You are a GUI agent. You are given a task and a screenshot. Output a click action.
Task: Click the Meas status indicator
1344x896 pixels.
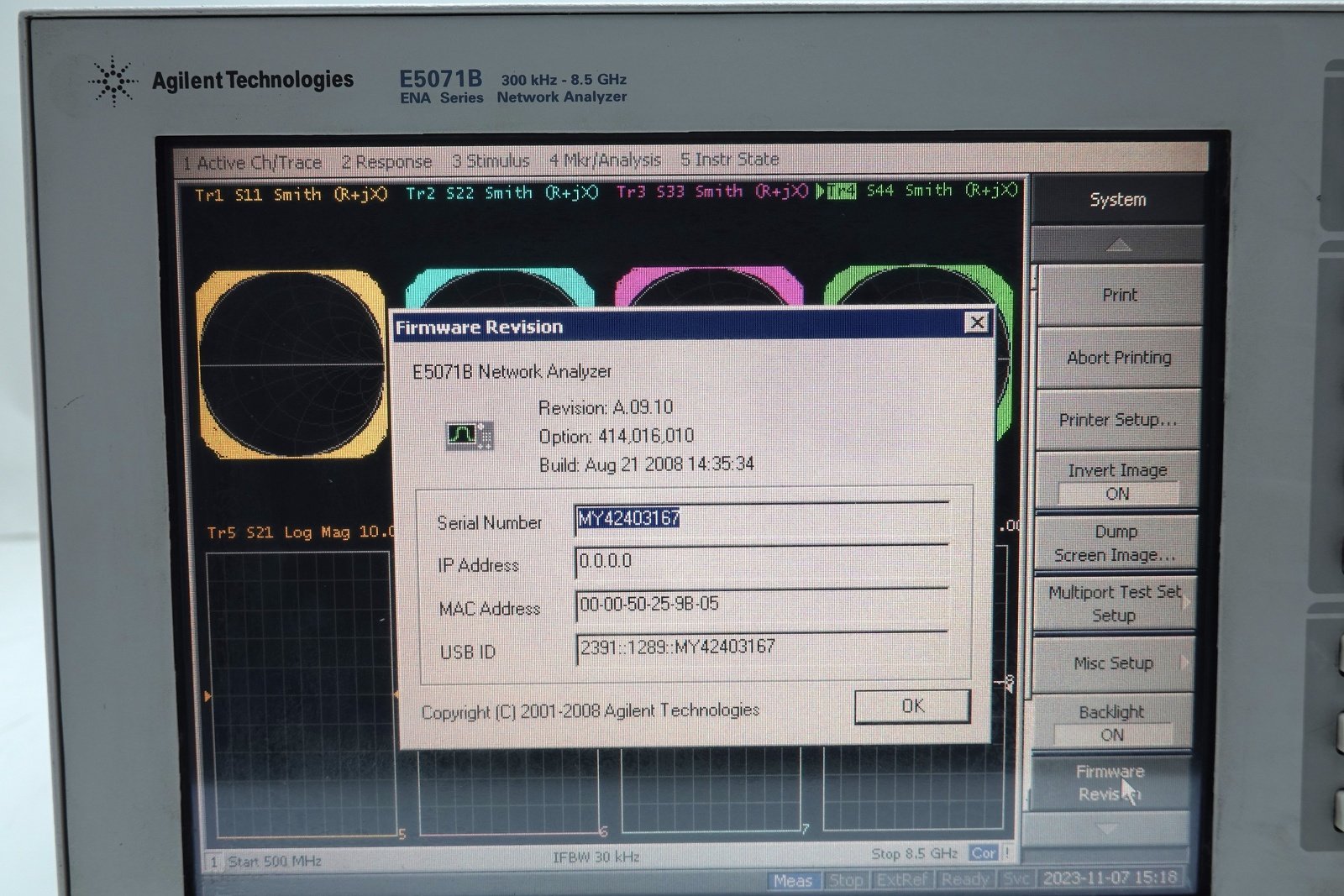792,881
